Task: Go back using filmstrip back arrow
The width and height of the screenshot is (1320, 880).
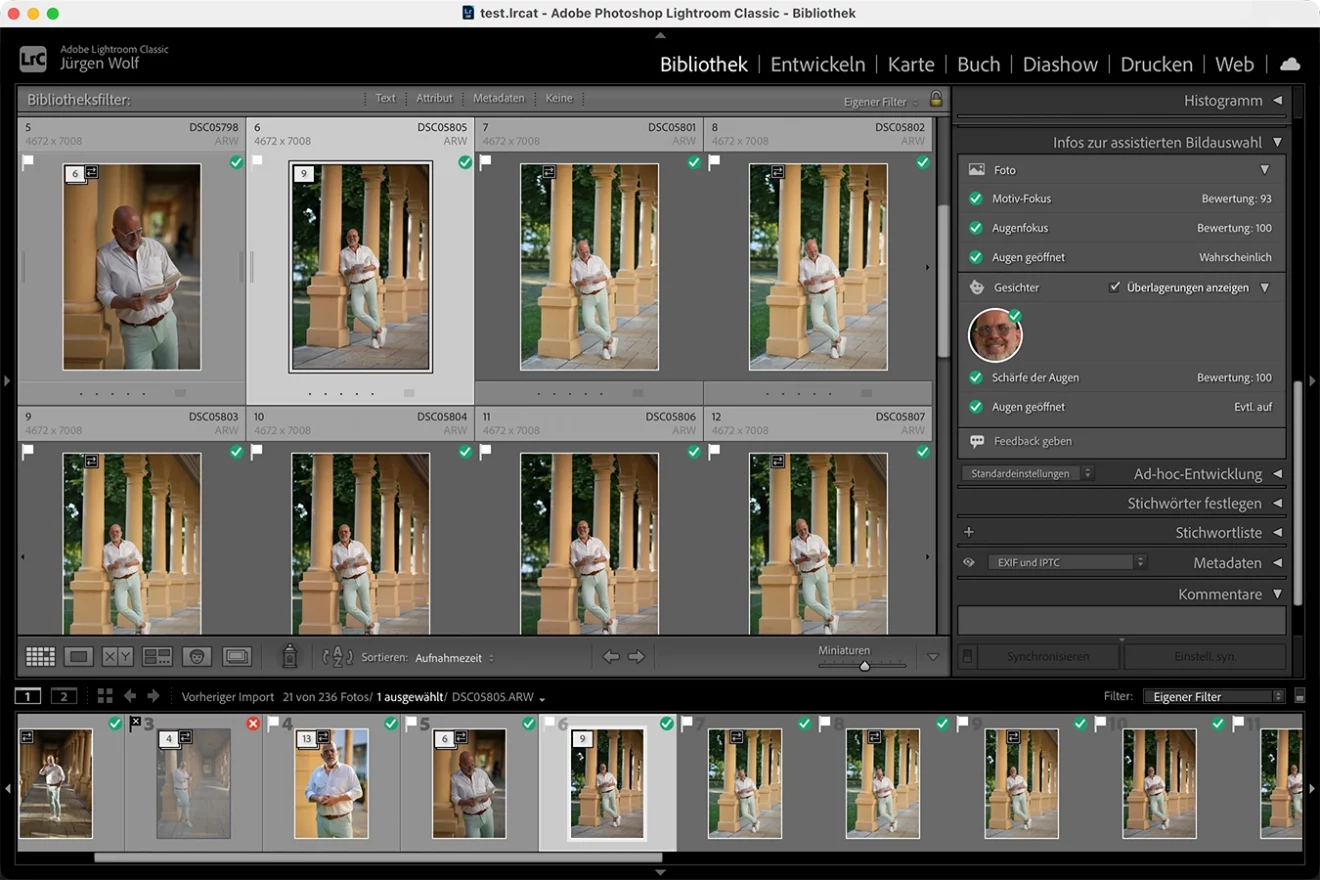Action: coord(130,696)
